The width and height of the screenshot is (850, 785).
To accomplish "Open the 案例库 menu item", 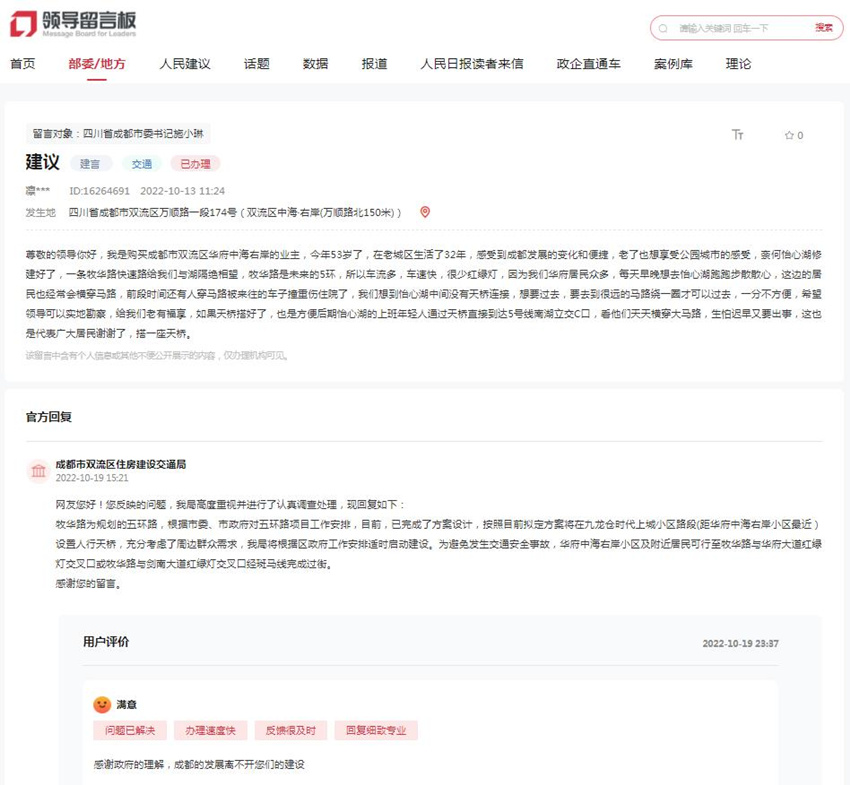I will click(x=673, y=64).
